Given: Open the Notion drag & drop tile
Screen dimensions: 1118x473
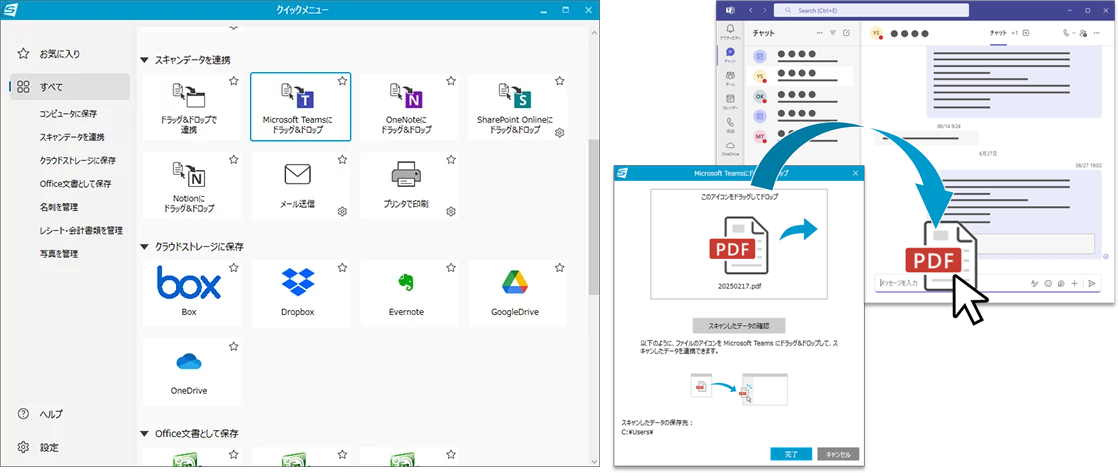Looking at the screenshot, I should [192, 185].
